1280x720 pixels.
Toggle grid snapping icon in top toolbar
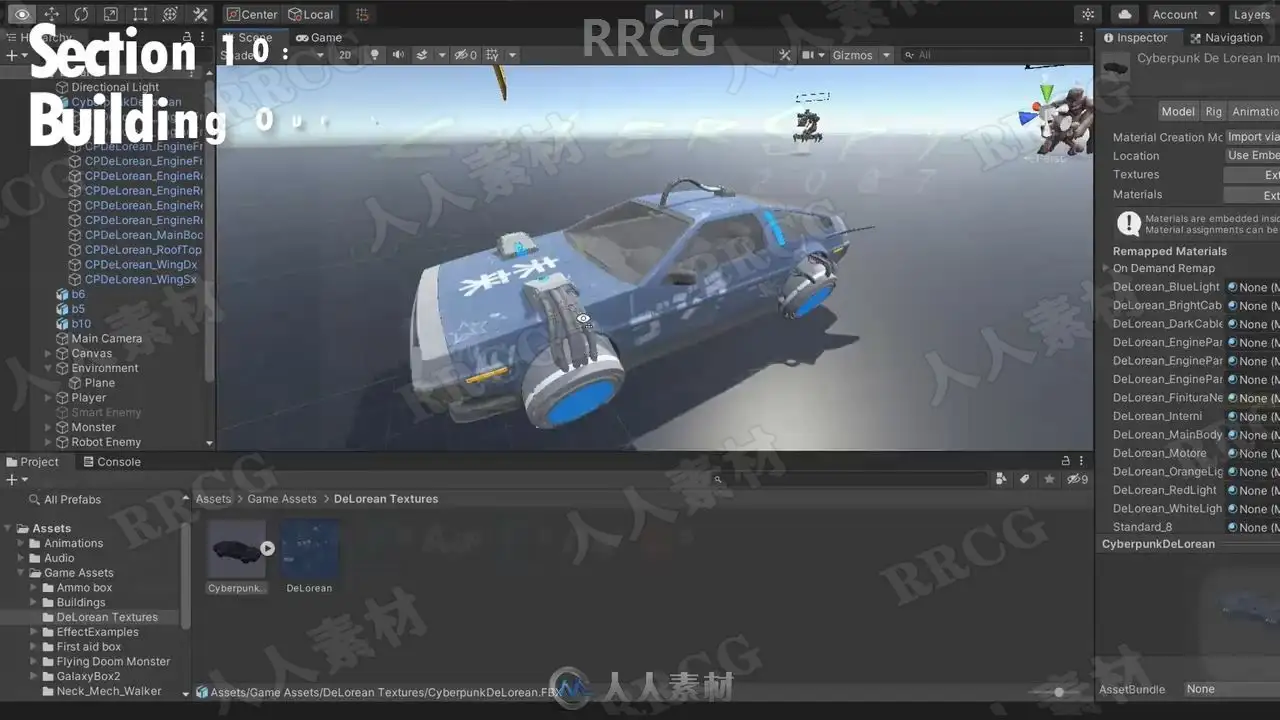[363, 14]
